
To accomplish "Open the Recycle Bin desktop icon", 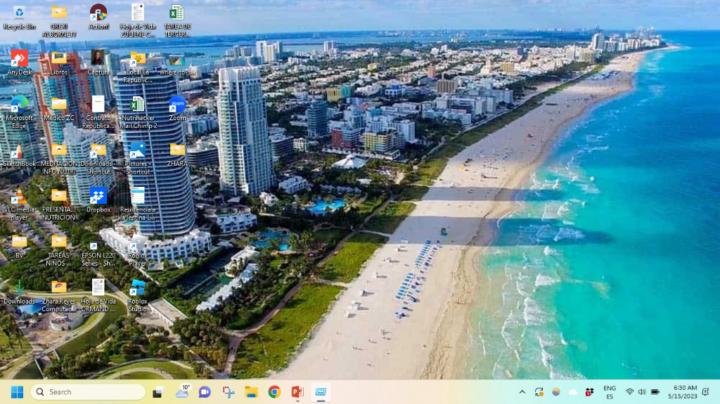I will tap(19, 13).
